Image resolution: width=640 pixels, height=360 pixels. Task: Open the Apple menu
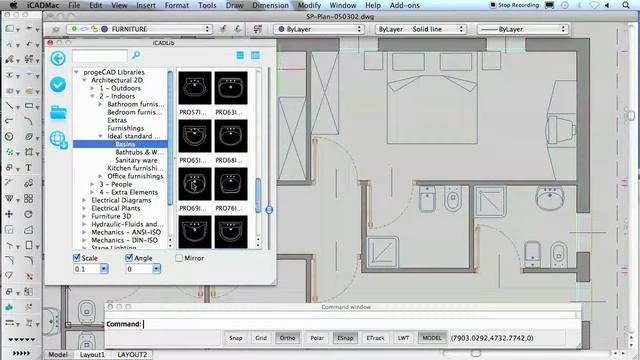pyautogui.click(x=13, y=5)
